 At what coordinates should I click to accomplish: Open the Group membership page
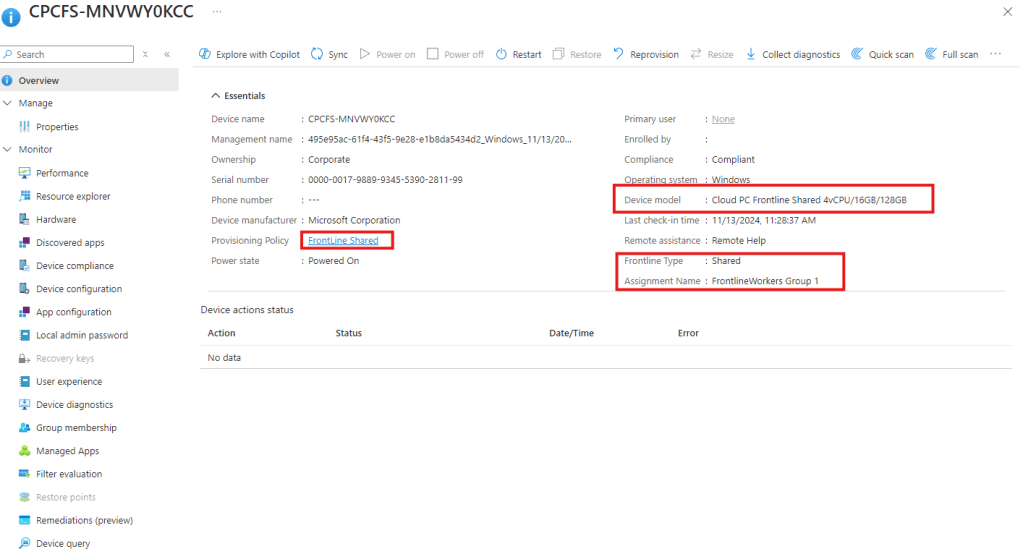76,428
